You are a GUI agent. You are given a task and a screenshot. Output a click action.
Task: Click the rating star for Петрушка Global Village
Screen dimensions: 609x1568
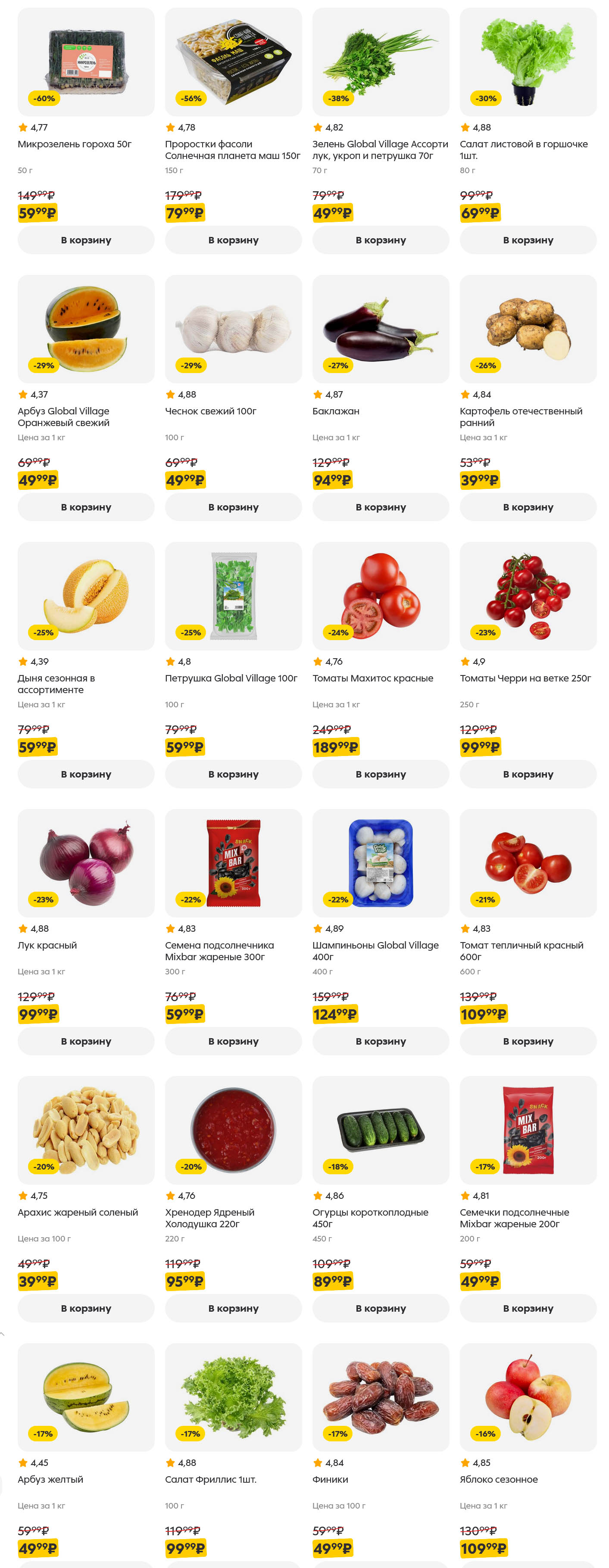click(171, 662)
